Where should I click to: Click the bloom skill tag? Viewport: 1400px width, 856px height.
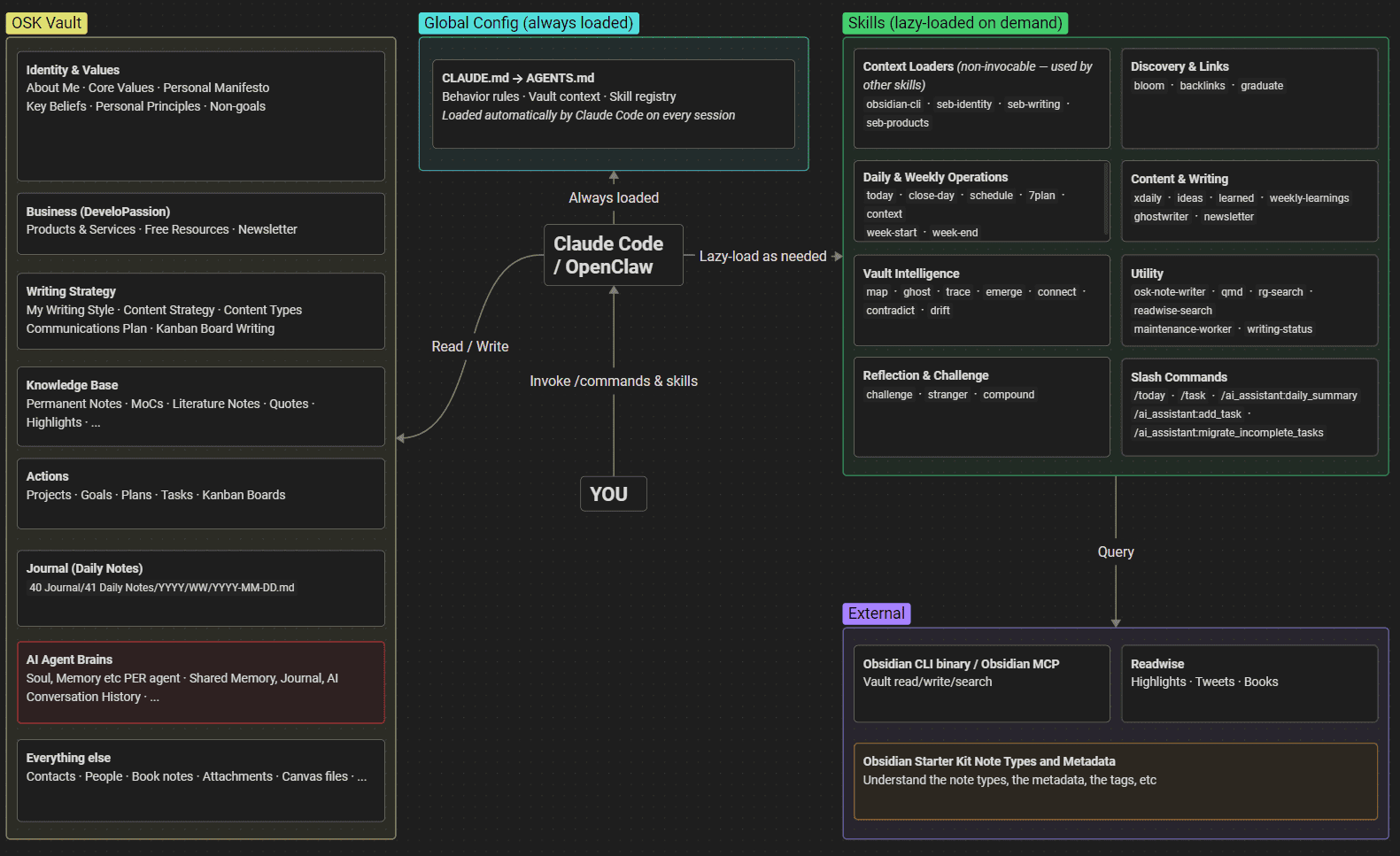pyautogui.click(x=1149, y=86)
